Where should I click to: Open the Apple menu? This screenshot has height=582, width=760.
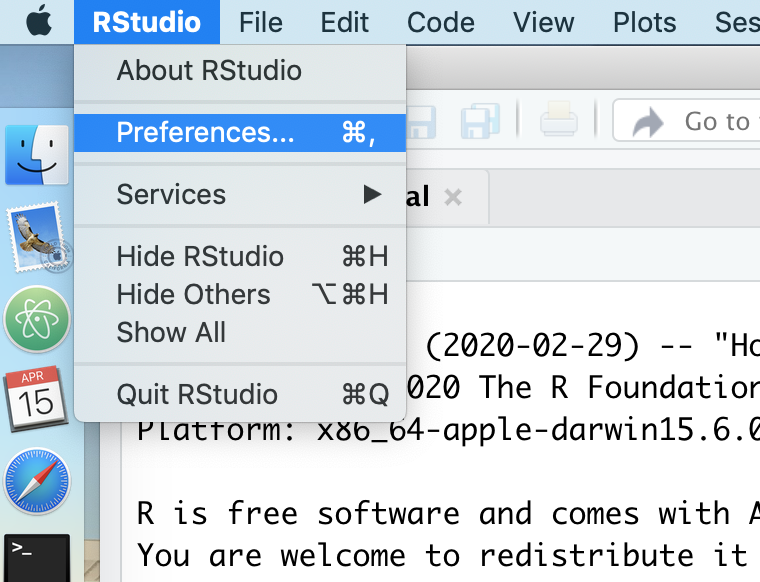pyautogui.click(x=38, y=21)
